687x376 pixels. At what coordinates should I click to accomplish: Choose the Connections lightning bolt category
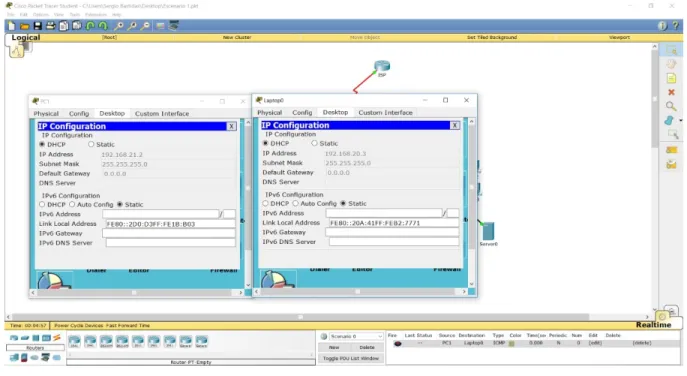pos(57,338)
